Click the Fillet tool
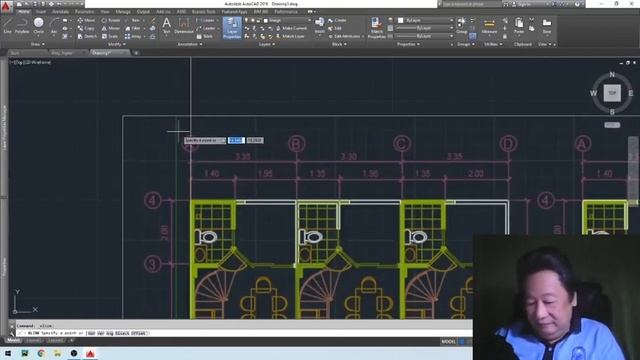Viewport: 640px width, 360px height. pyautogui.click(x=133, y=28)
